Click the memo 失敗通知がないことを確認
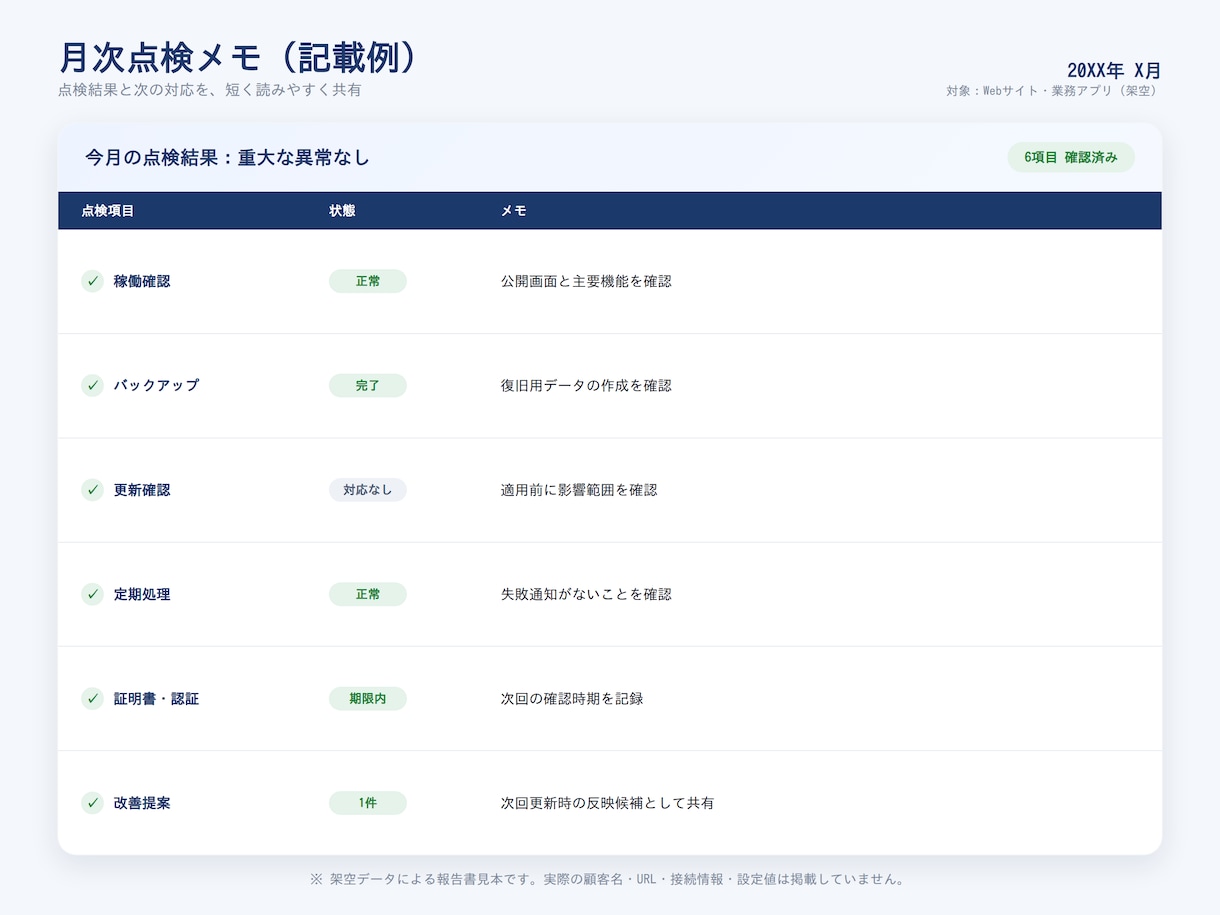1220x915 pixels. 586,594
